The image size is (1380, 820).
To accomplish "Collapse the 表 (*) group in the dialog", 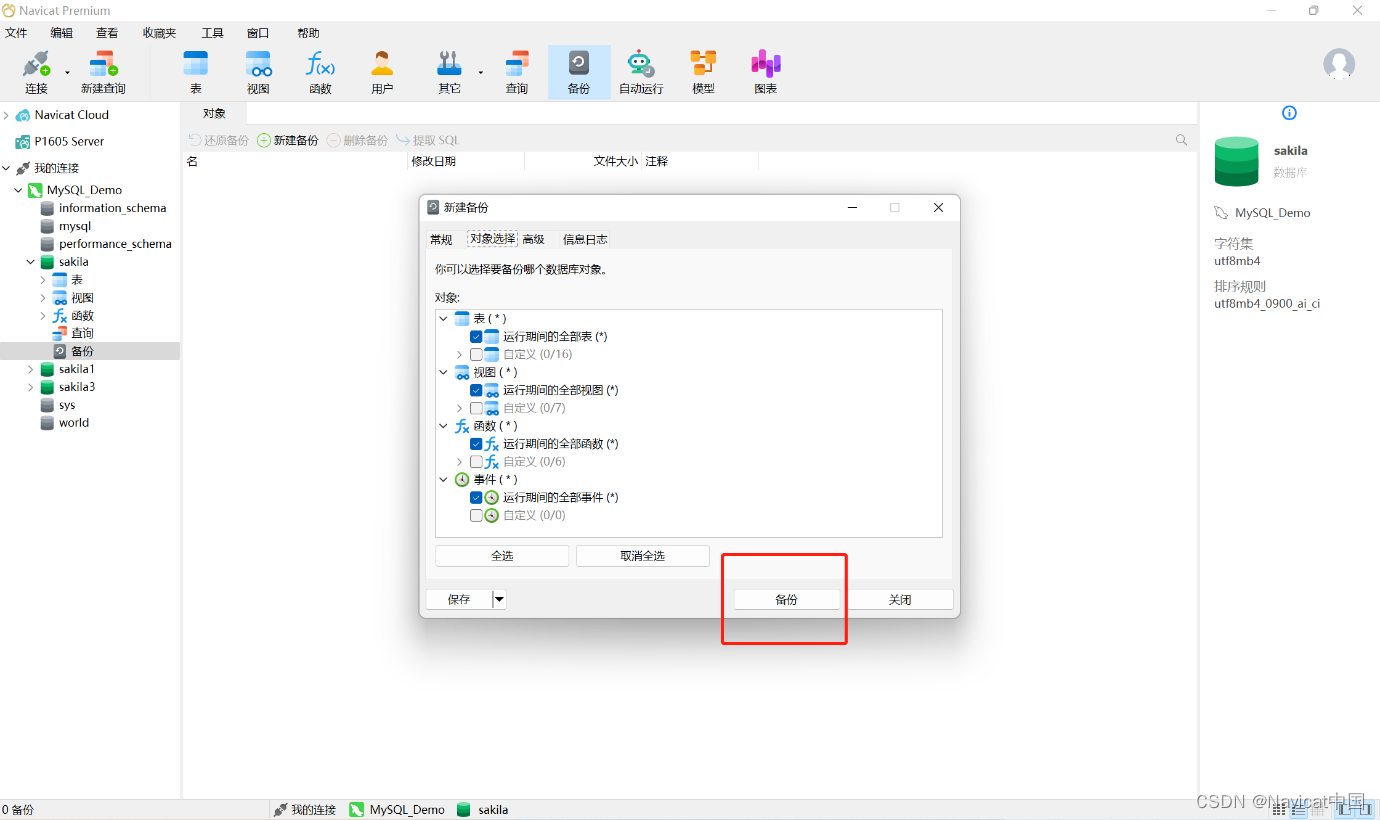I will point(444,319).
